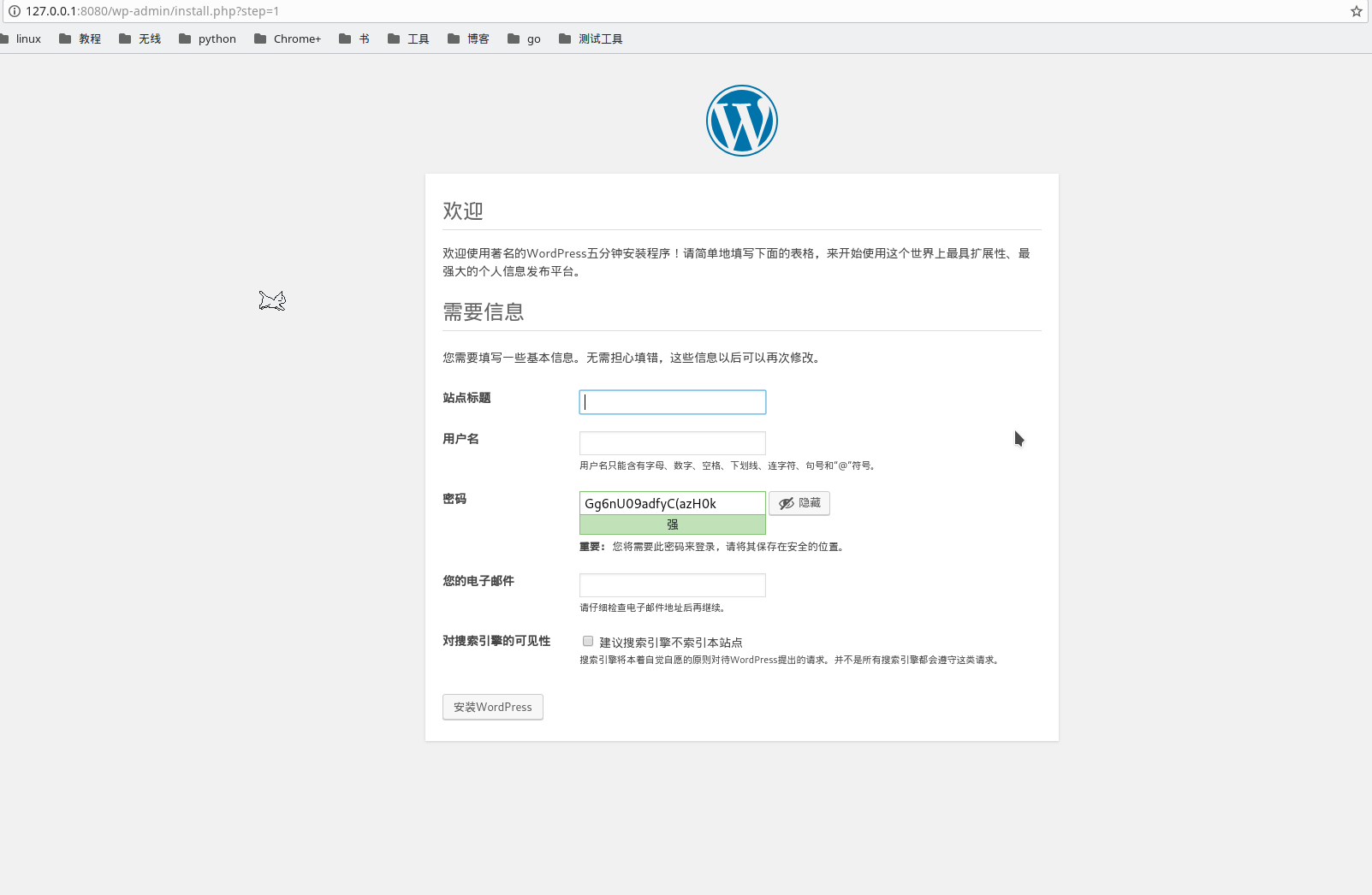
Task: Click the 安装WordPress button
Action: tap(493, 707)
